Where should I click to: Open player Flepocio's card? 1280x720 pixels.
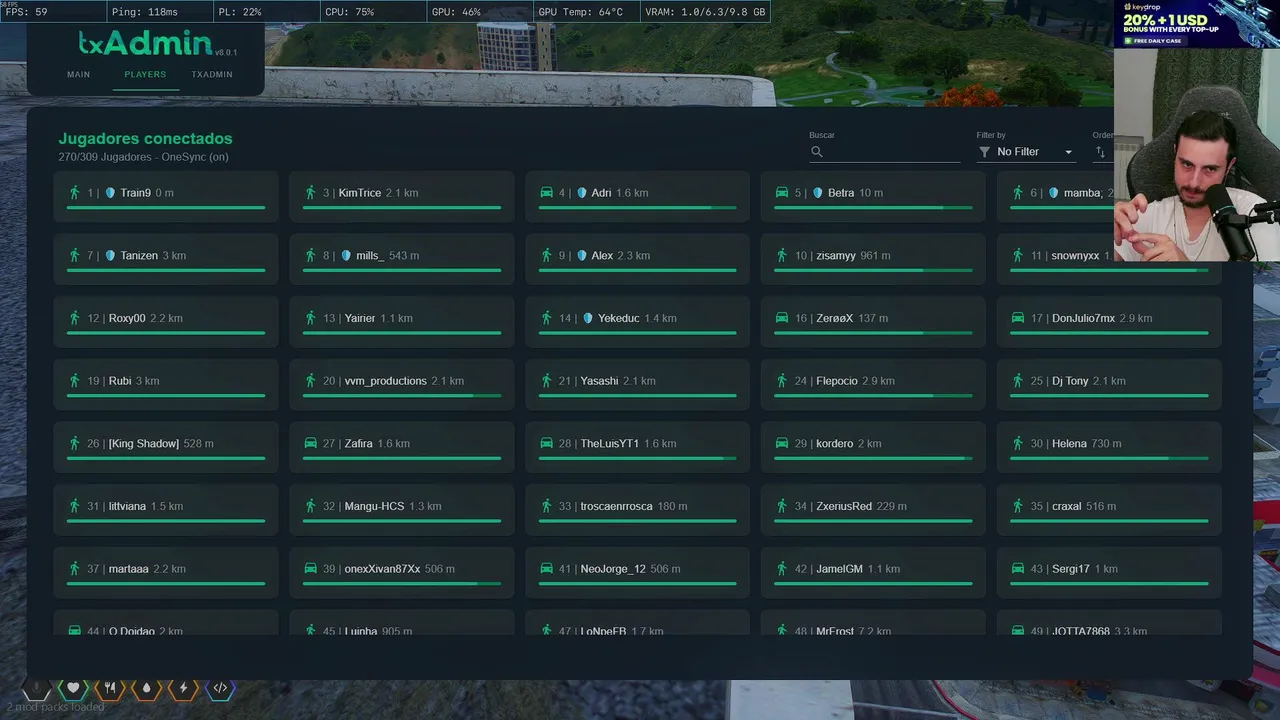(873, 385)
